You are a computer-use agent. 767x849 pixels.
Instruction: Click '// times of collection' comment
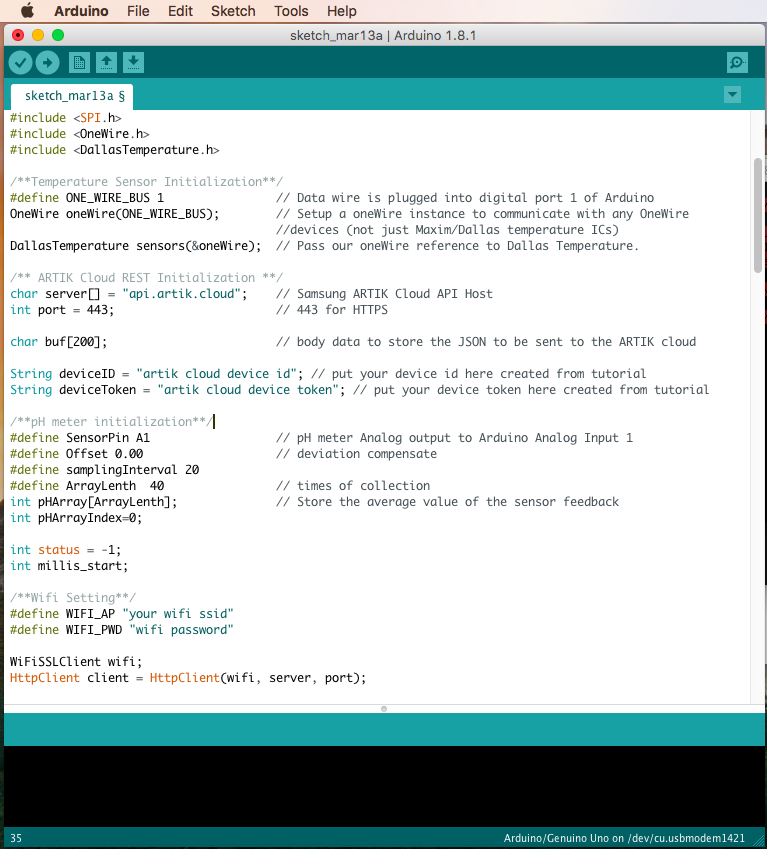[x=353, y=486]
